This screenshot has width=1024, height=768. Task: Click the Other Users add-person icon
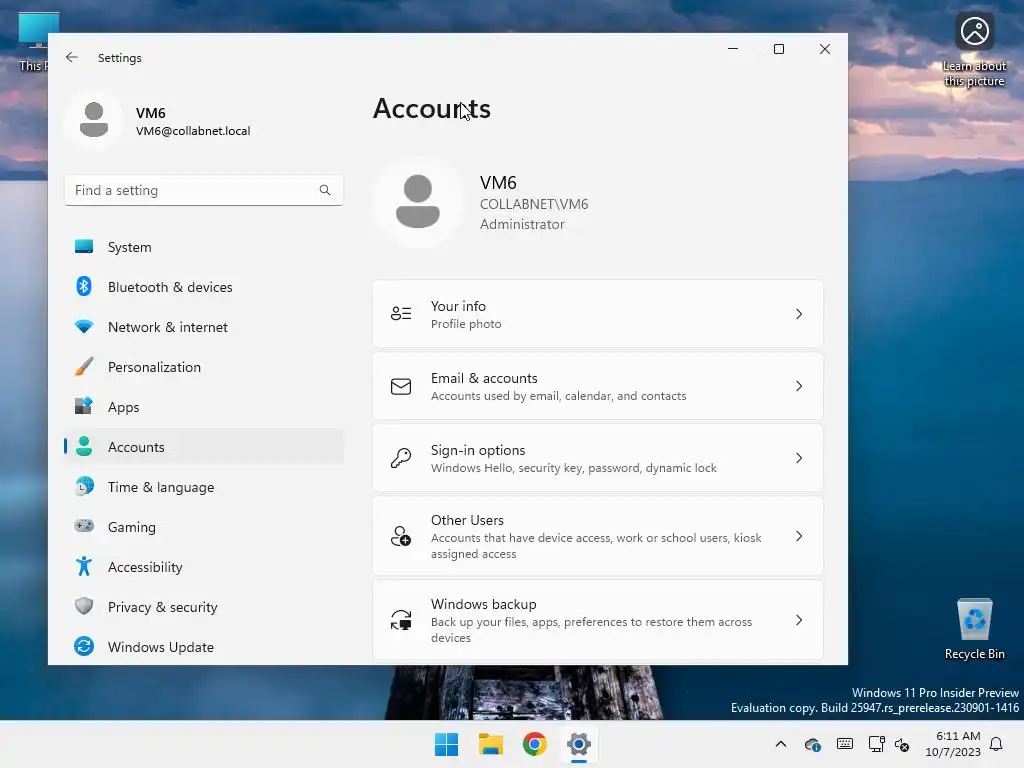pyautogui.click(x=401, y=536)
